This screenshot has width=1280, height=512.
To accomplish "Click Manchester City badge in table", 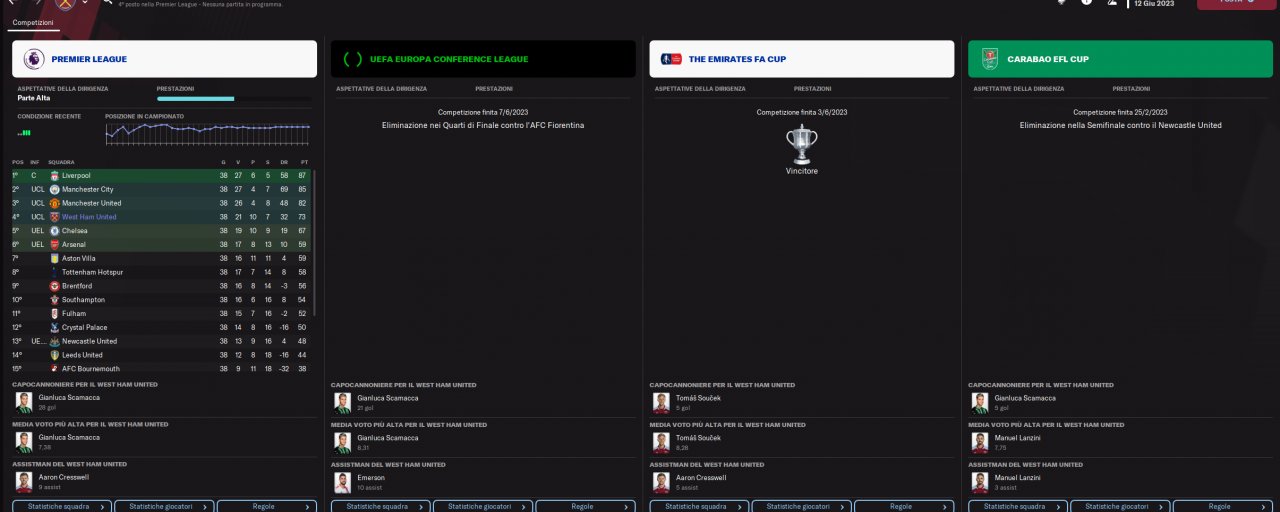I will 54,190.
